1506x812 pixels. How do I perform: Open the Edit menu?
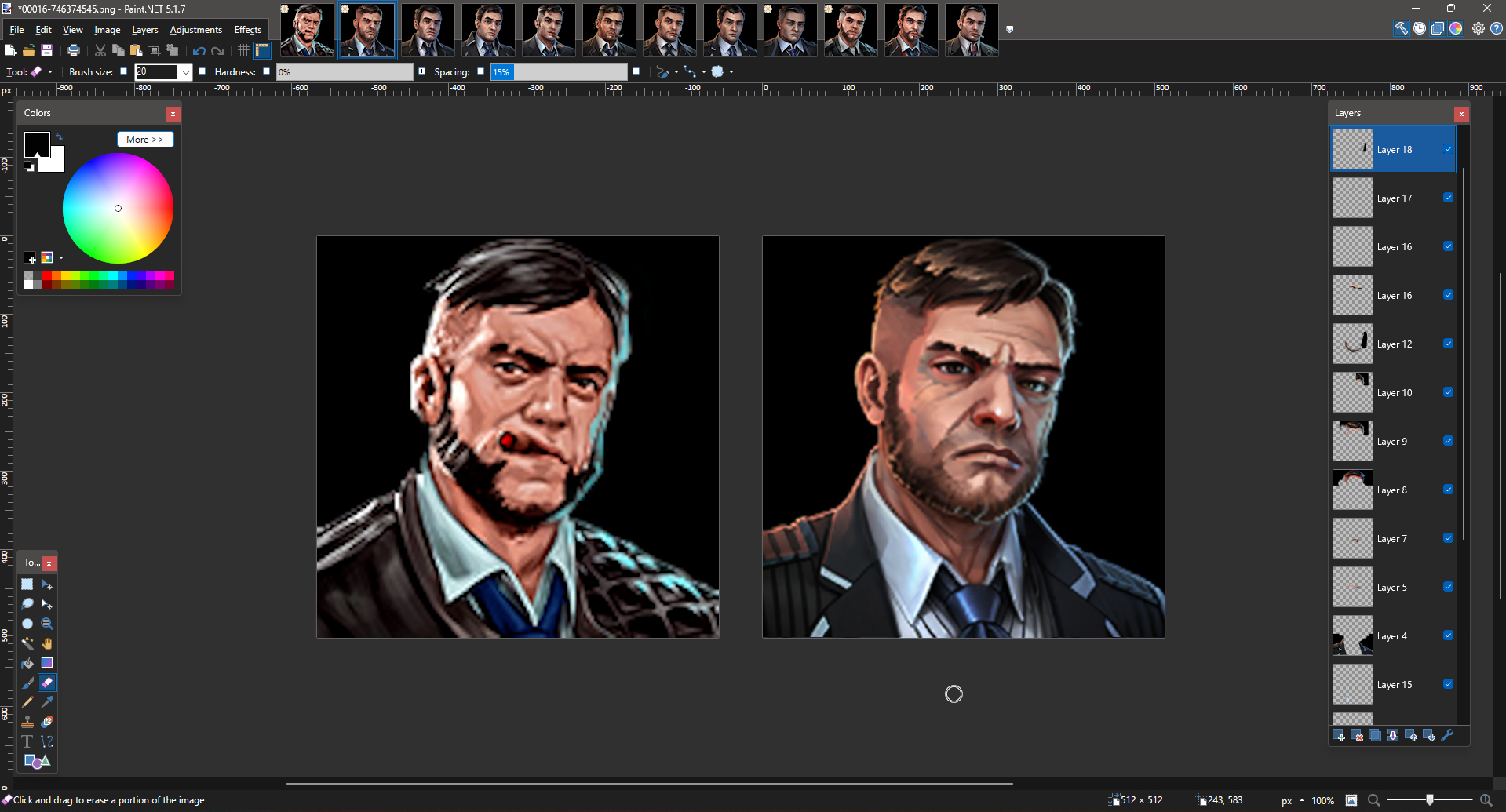click(x=43, y=30)
